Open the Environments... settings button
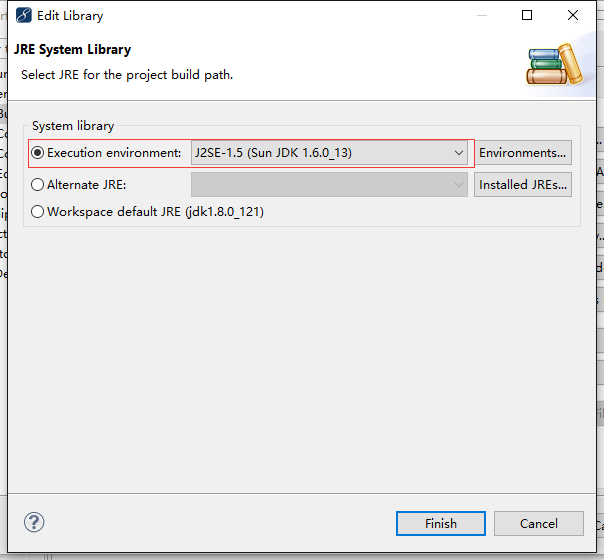Viewport: 604px width, 560px height. pyautogui.click(x=523, y=153)
